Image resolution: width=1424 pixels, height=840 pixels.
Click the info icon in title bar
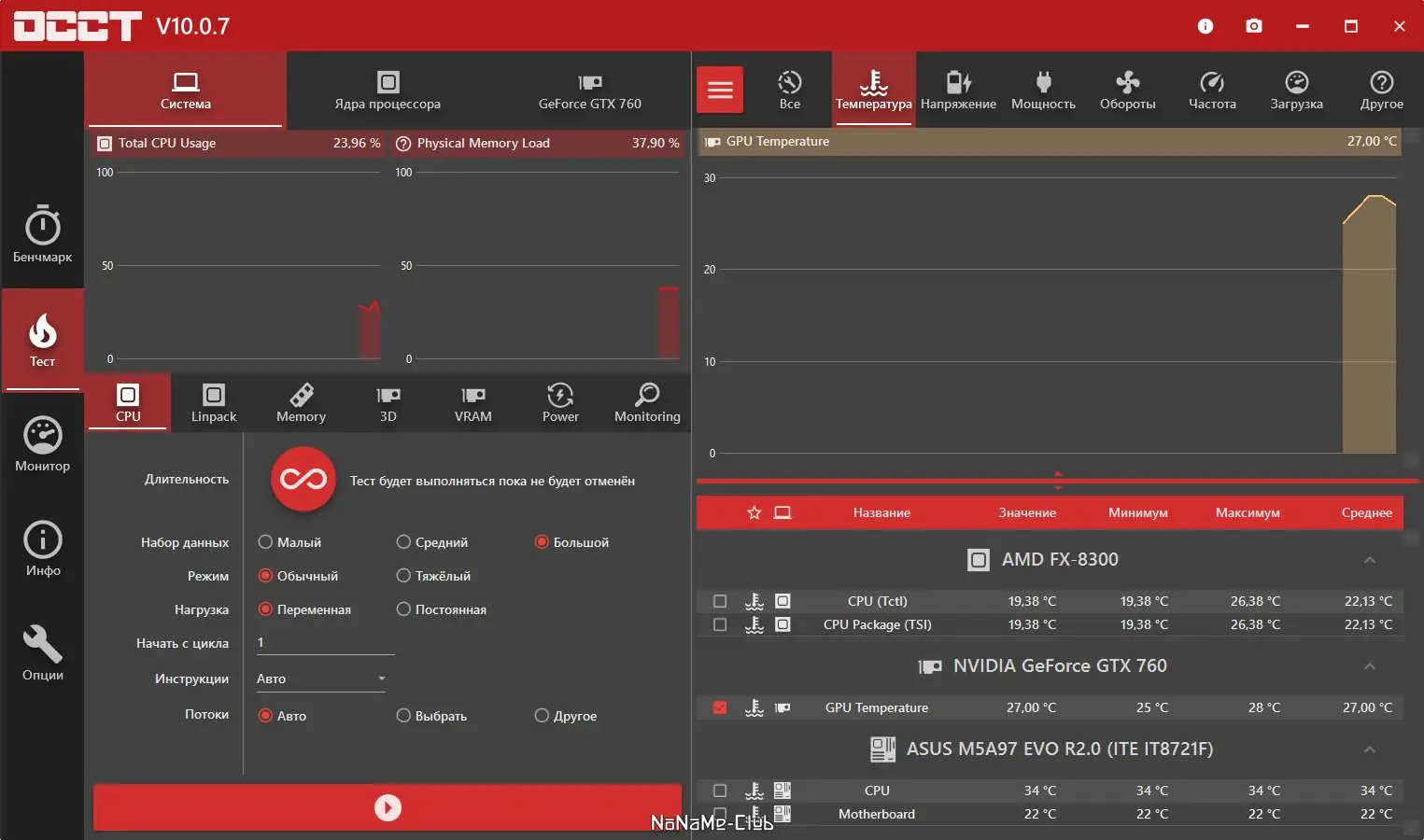[x=1205, y=26]
